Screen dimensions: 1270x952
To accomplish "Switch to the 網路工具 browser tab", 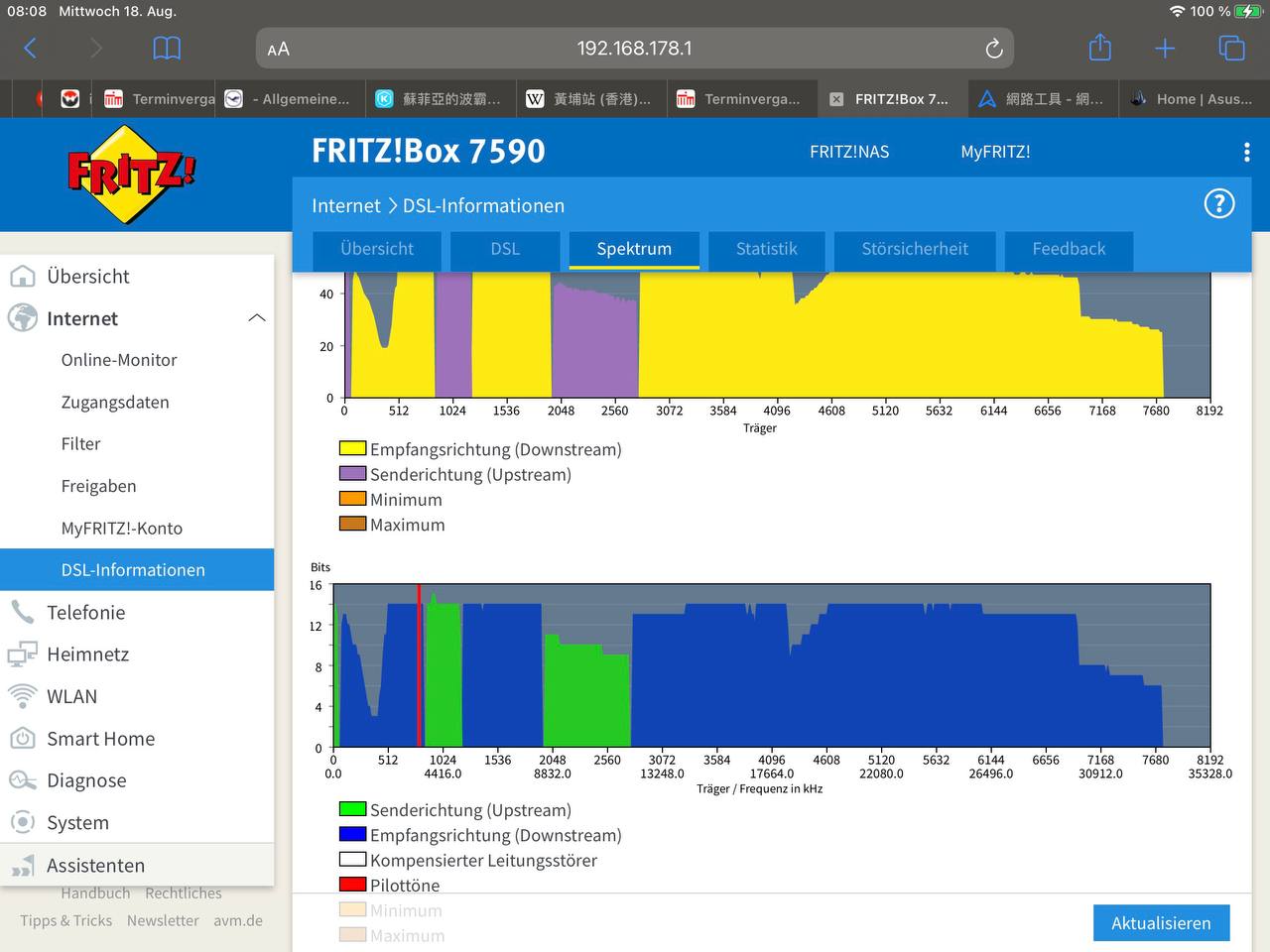I will [x=1042, y=99].
